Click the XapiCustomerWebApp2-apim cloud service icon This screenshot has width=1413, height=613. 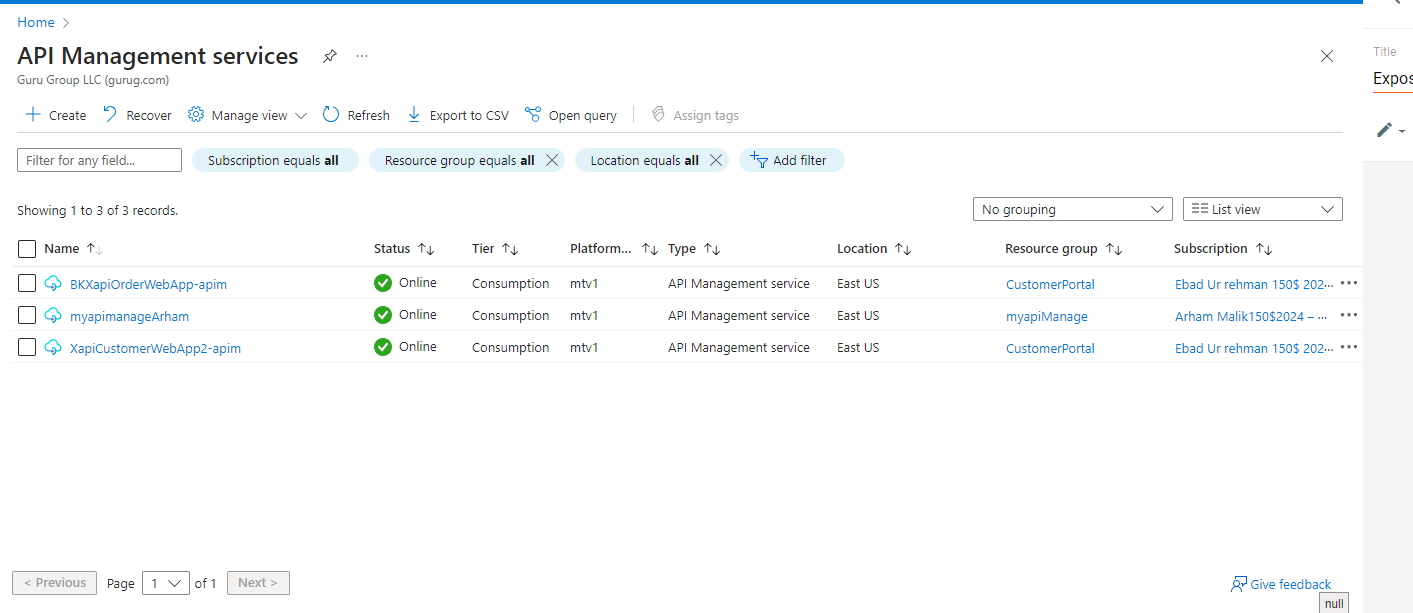[53, 348]
